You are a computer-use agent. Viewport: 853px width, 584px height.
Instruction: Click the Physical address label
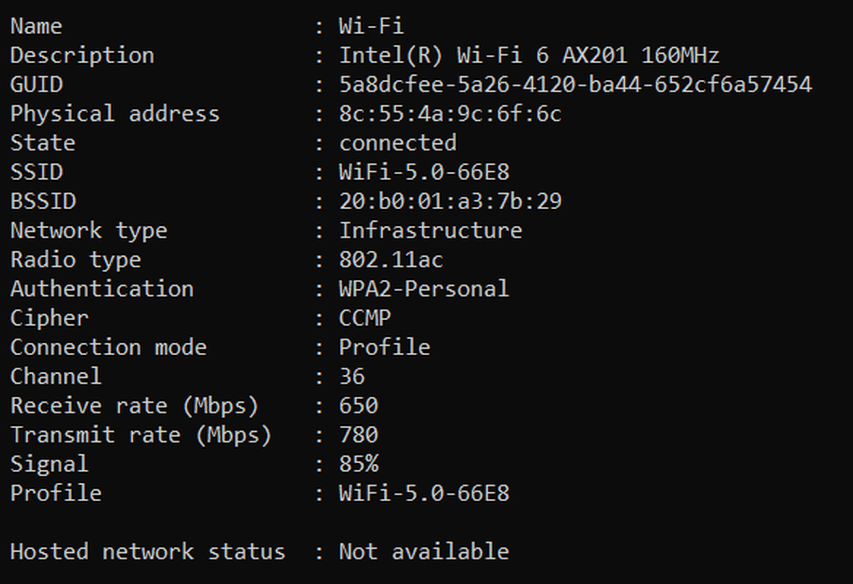[115, 114]
